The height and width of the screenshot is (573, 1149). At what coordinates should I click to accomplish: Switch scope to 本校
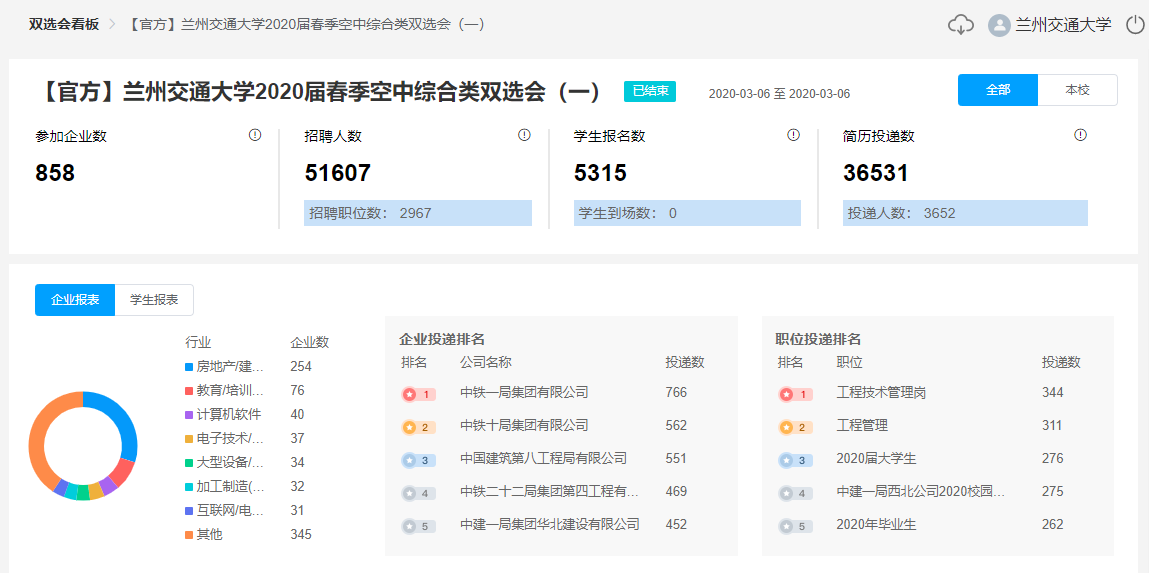click(1077, 90)
